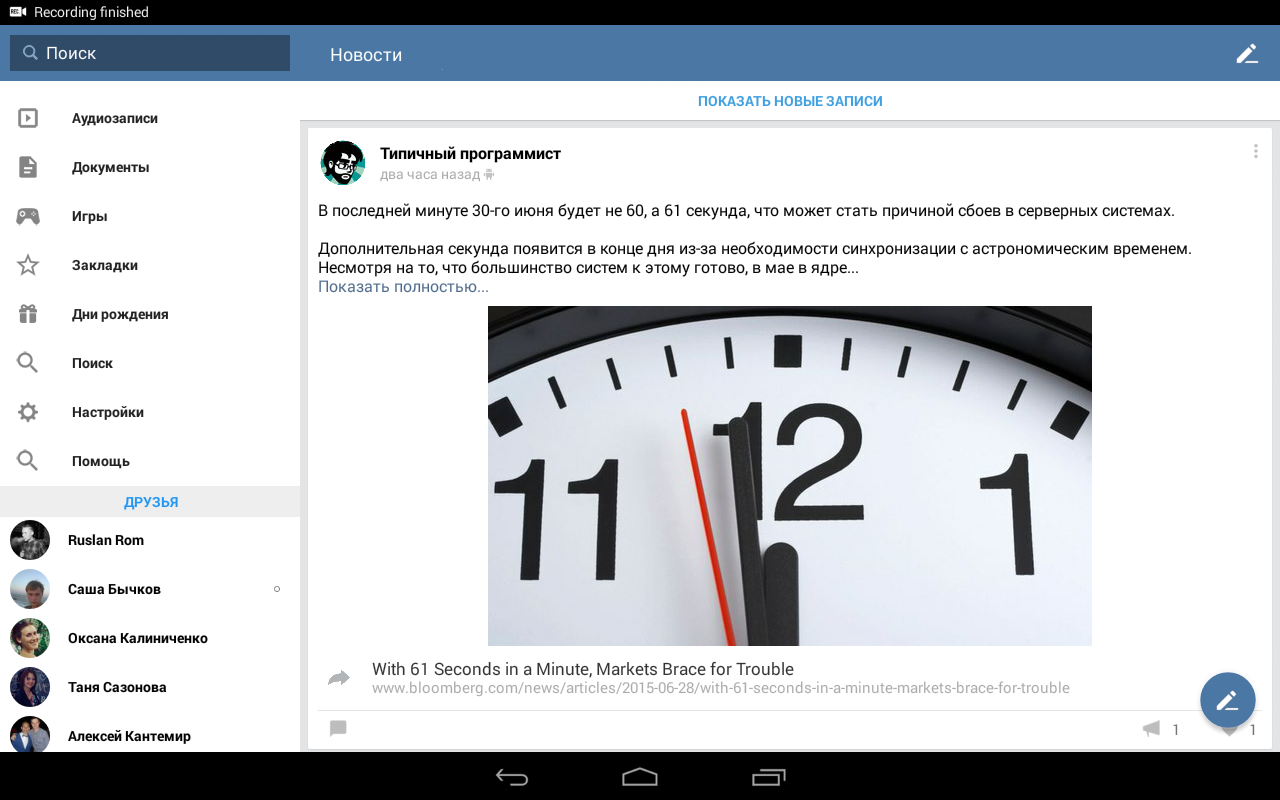The height and width of the screenshot is (800, 1280).
Task: Tap the repost count 1 beside megaphone
Action: click(x=1176, y=730)
